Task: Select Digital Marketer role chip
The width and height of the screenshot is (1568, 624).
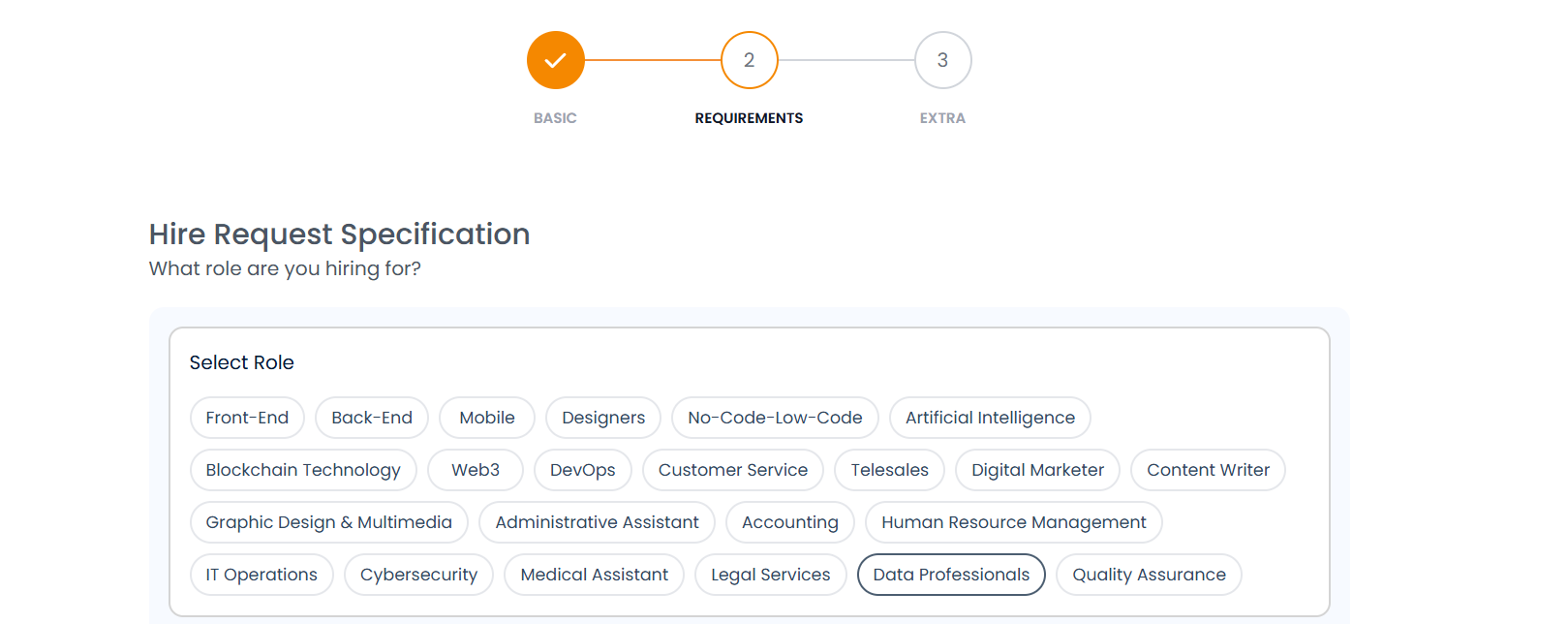Action: click(1037, 470)
